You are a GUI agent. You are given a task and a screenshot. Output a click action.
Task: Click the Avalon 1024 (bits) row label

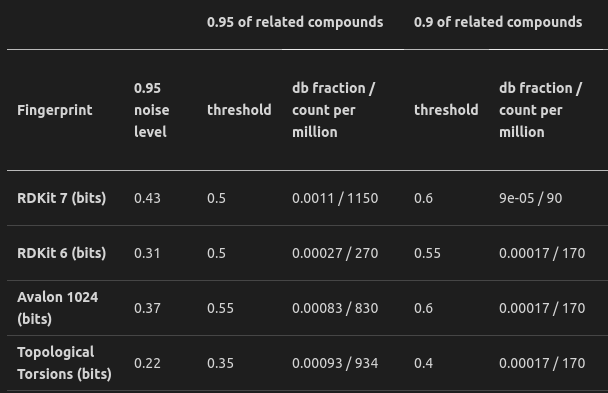(57, 308)
